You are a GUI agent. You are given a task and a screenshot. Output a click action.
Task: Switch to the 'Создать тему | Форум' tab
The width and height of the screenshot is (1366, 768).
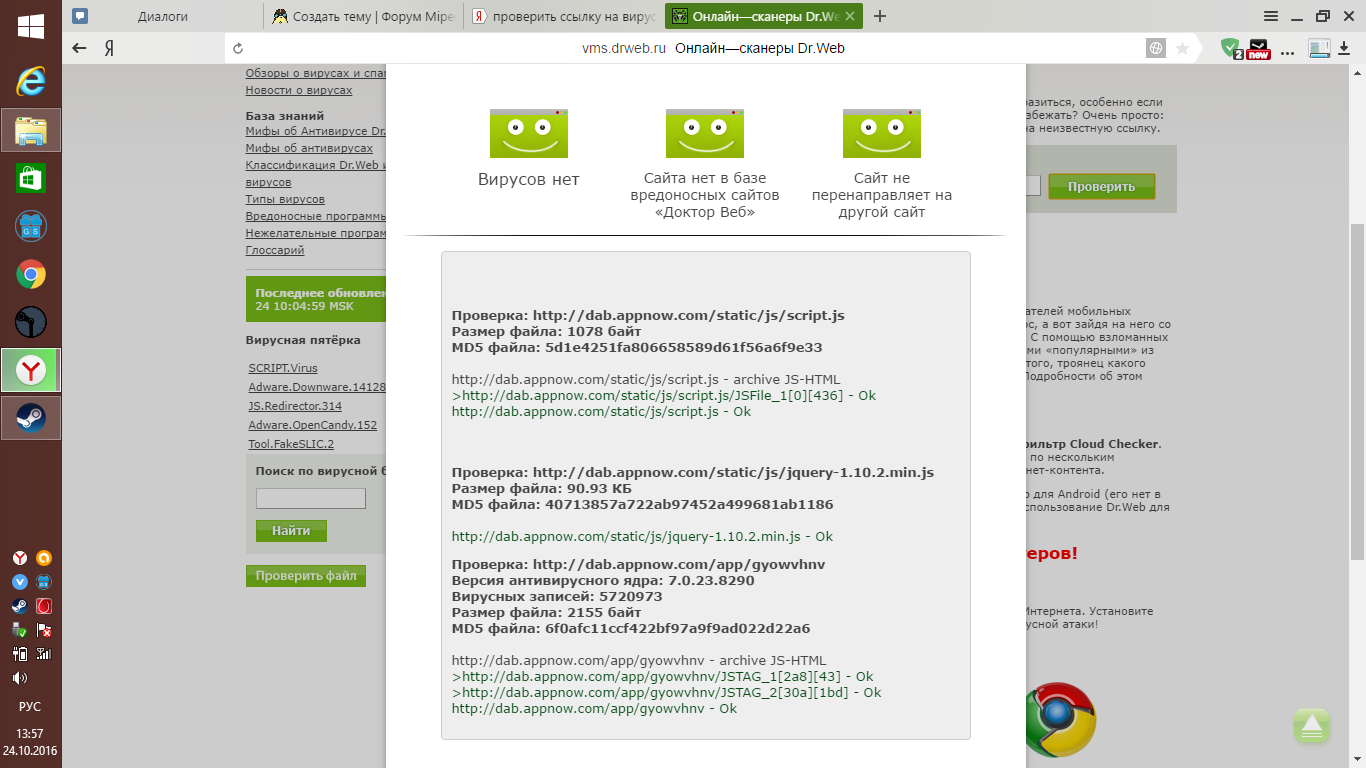pyautogui.click(x=363, y=16)
